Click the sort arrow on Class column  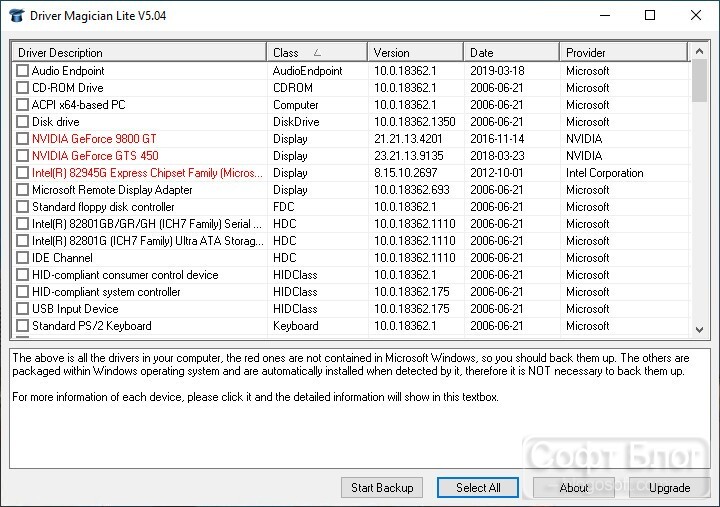click(x=317, y=53)
